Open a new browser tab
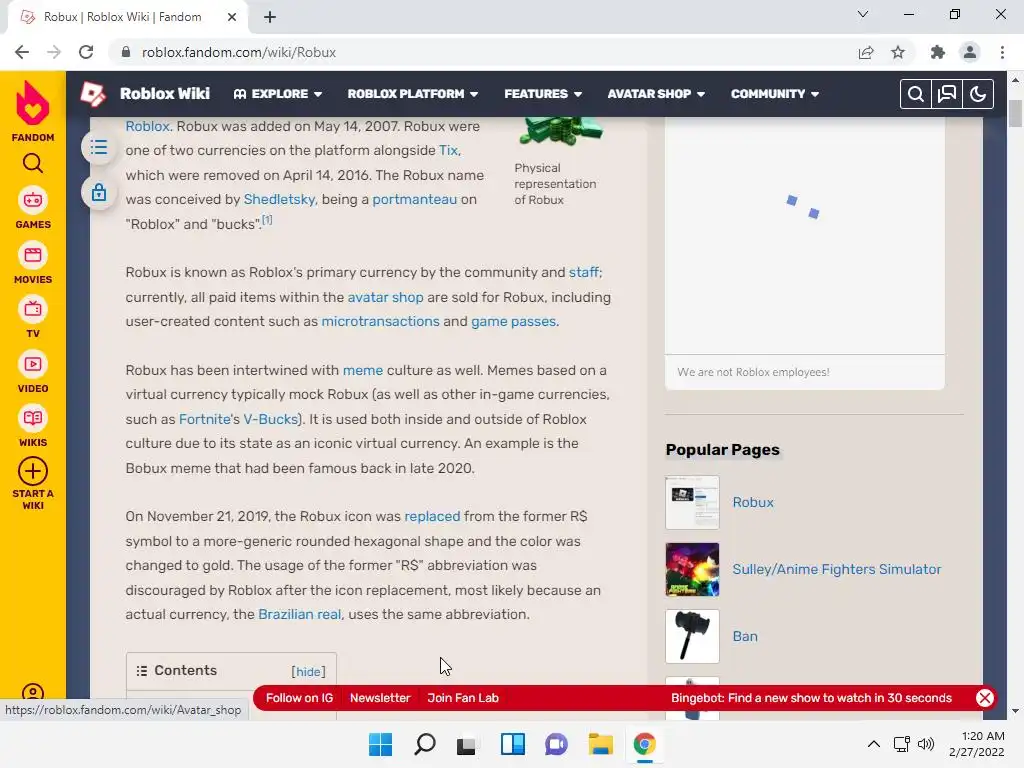This screenshot has width=1024, height=768. (270, 17)
